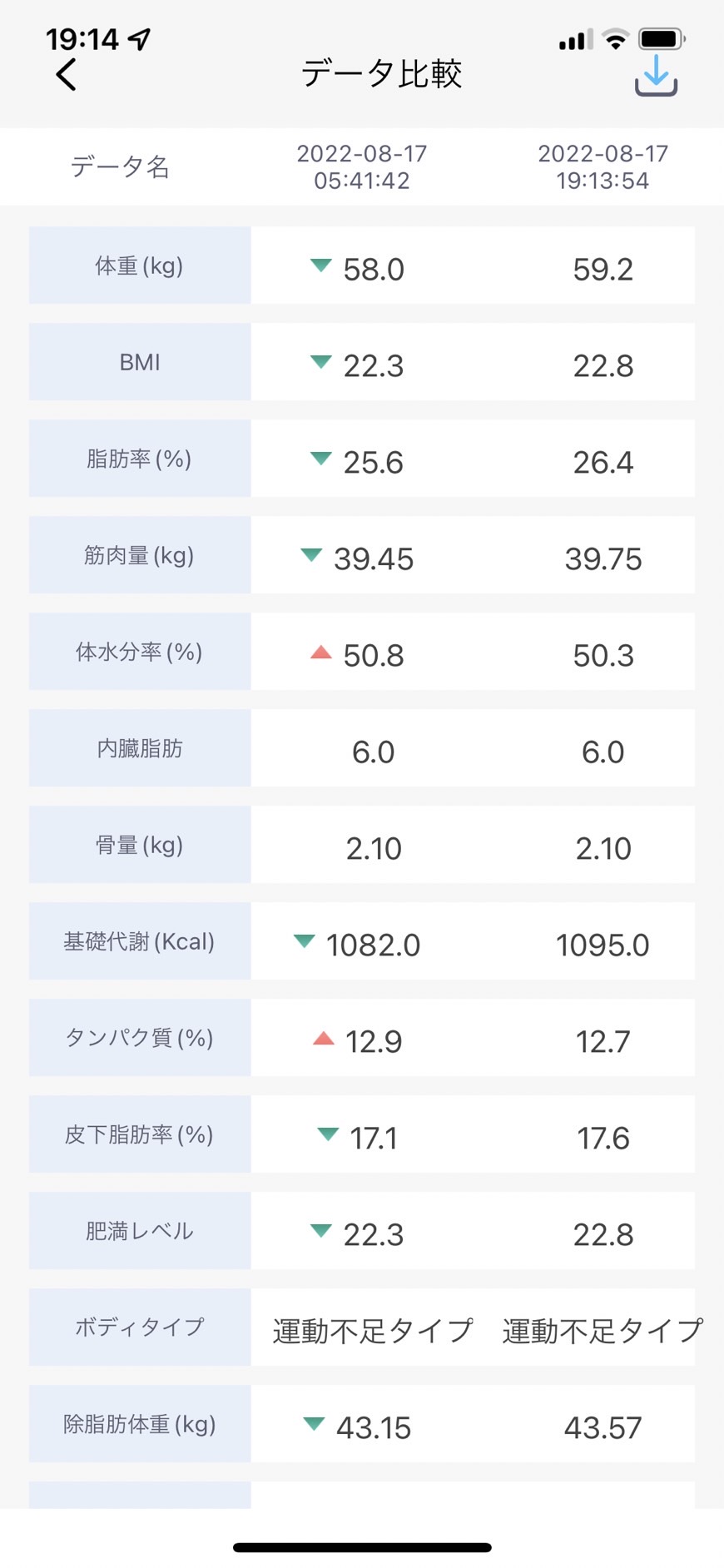Tap the red up arrow beside 12.9
Screen dimensions: 724x1568
point(323,1038)
